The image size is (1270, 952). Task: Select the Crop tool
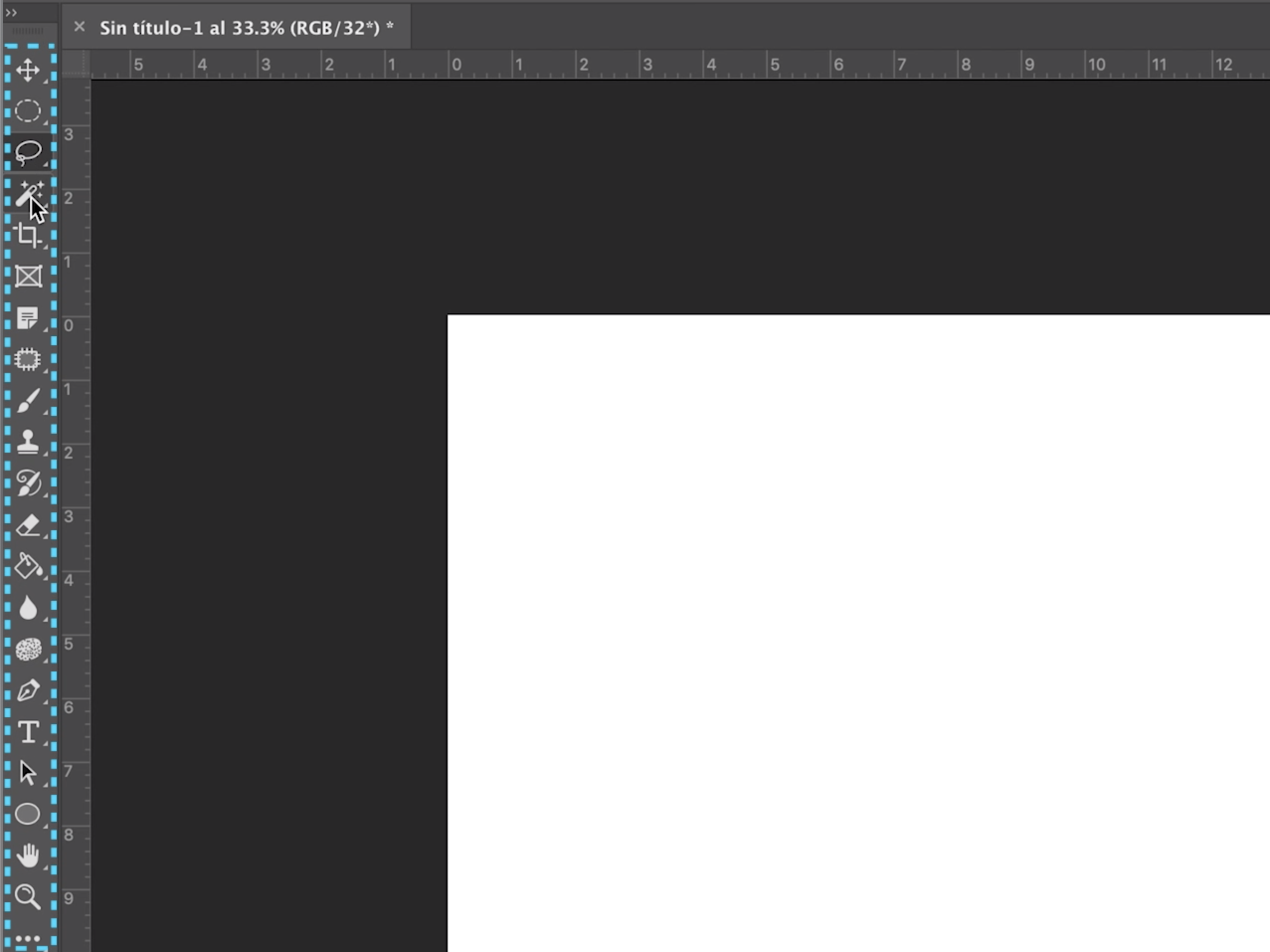(x=27, y=235)
